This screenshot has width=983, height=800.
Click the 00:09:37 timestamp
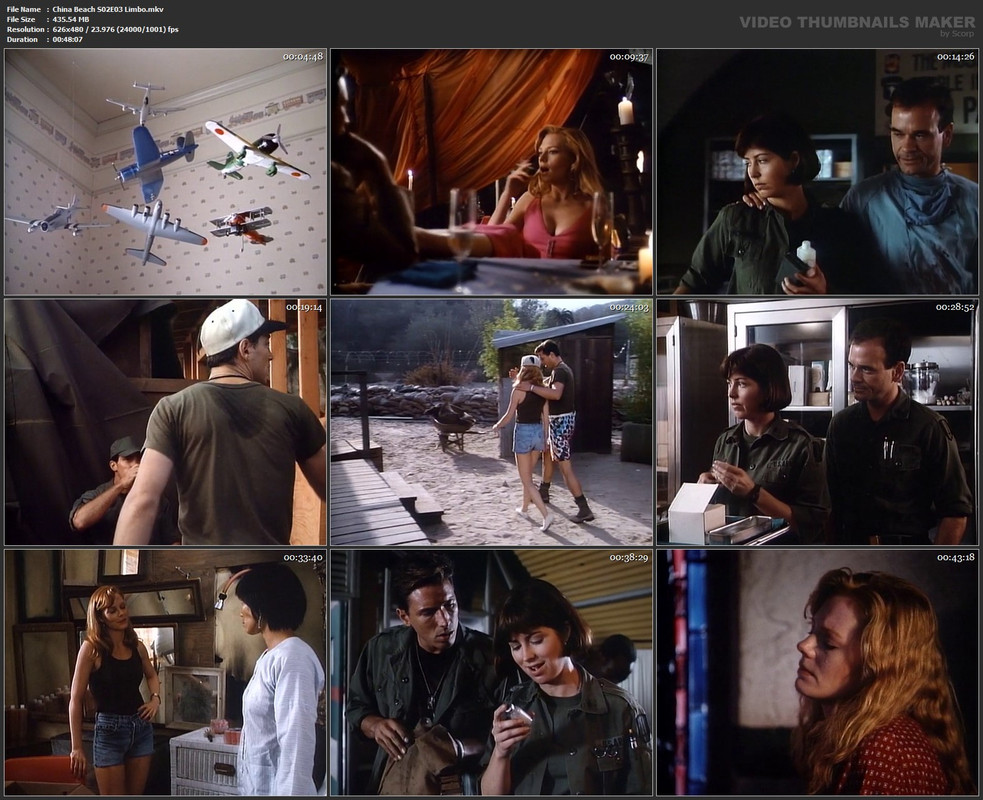click(x=629, y=56)
